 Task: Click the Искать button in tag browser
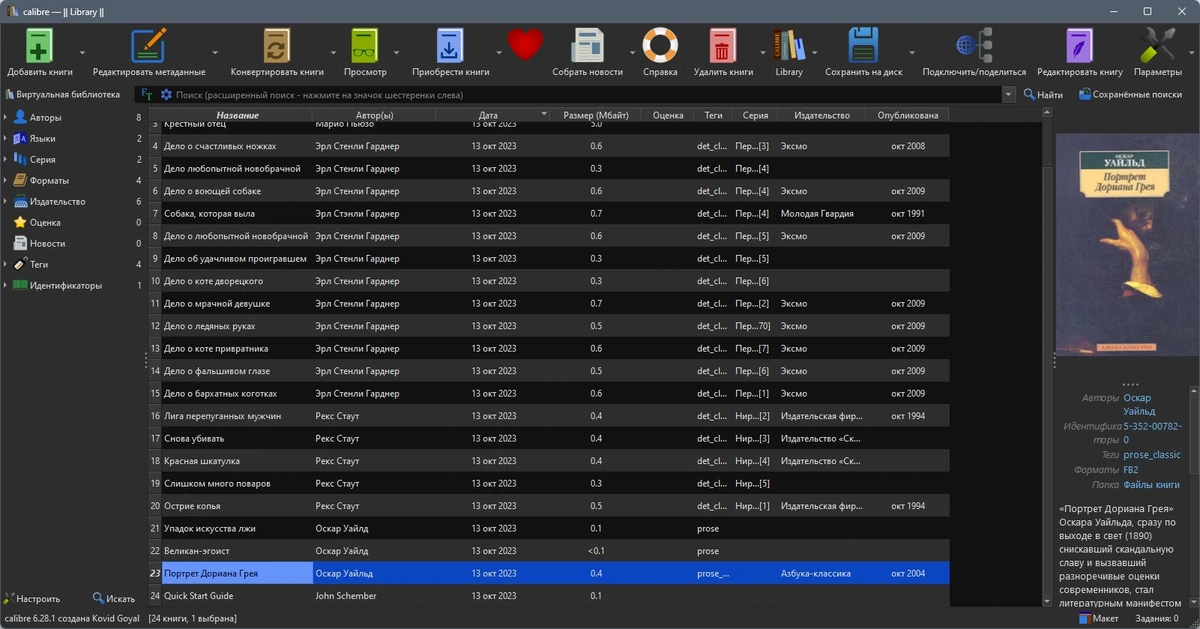tap(114, 599)
